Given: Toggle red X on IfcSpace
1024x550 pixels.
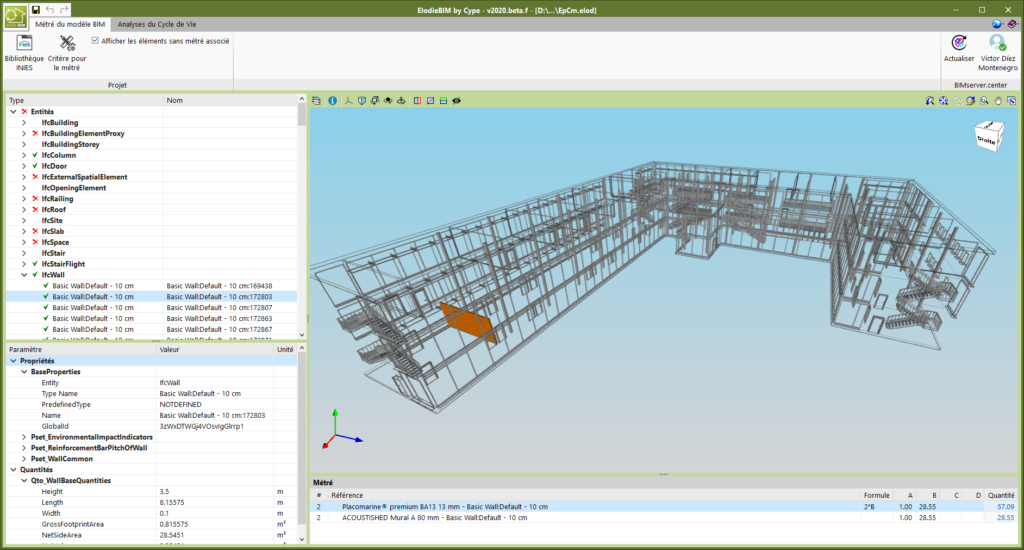Looking at the screenshot, I should click(x=35, y=242).
